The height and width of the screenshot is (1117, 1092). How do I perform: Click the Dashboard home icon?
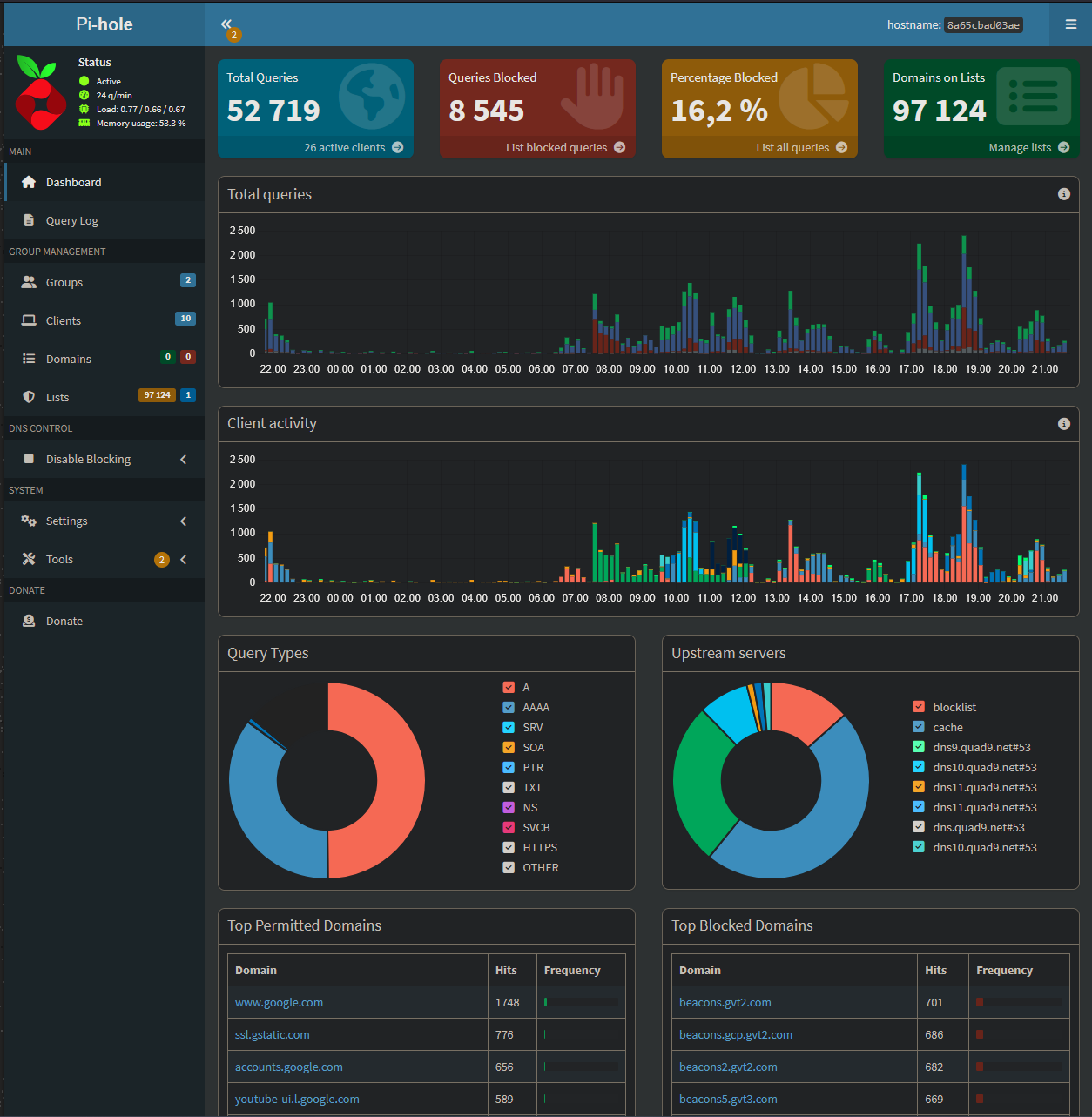pos(29,182)
